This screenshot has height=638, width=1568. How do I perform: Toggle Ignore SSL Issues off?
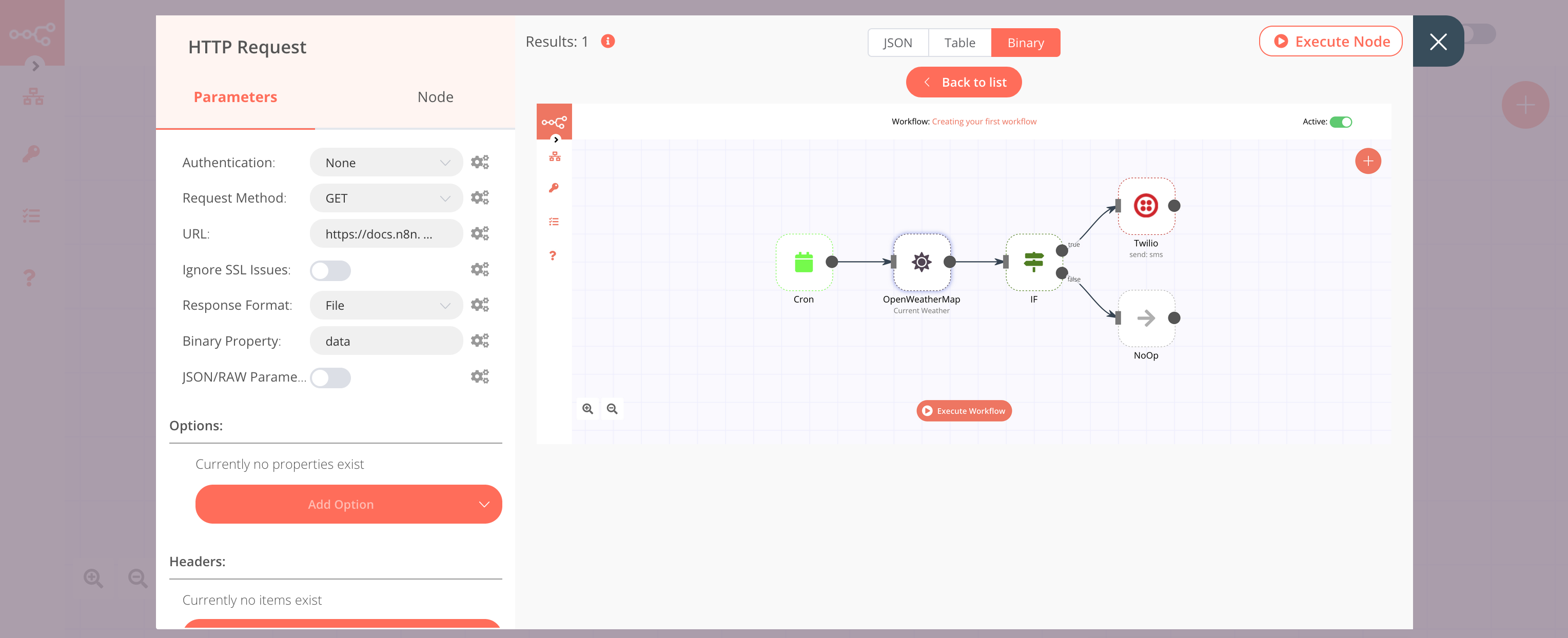(x=330, y=270)
